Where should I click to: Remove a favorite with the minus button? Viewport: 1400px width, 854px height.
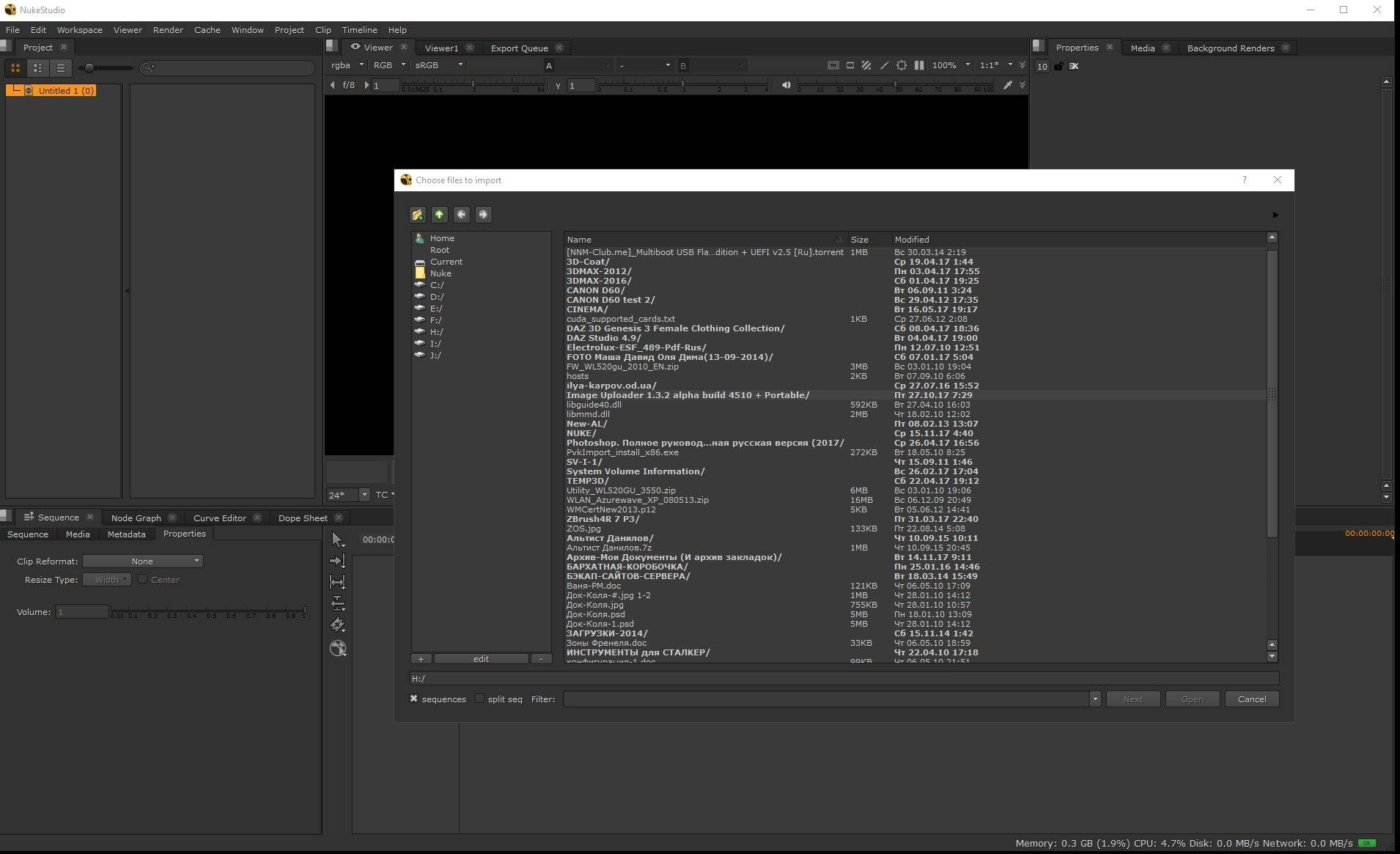[x=542, y=659]
